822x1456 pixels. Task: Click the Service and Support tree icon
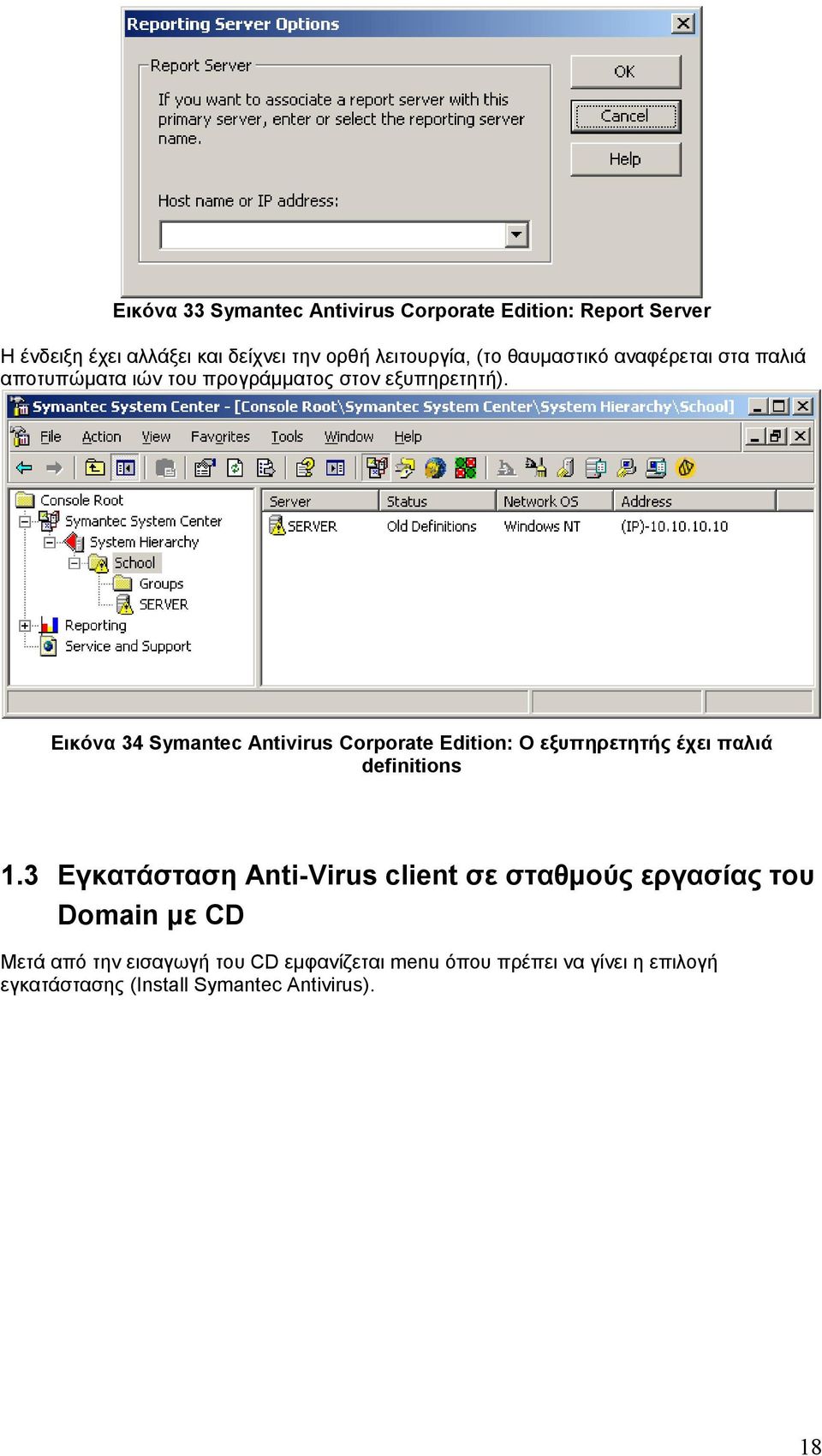click(x=50, y=646)
